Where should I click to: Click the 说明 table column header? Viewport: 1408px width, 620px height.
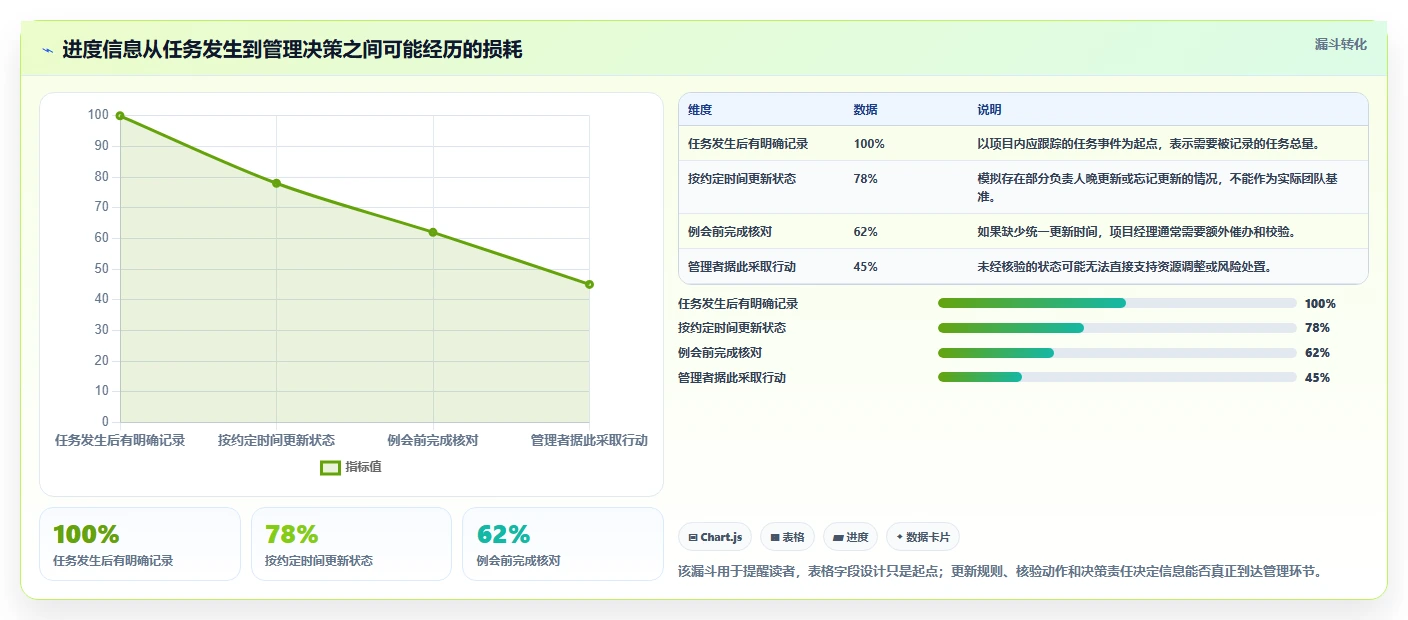[x=989, y=110]
